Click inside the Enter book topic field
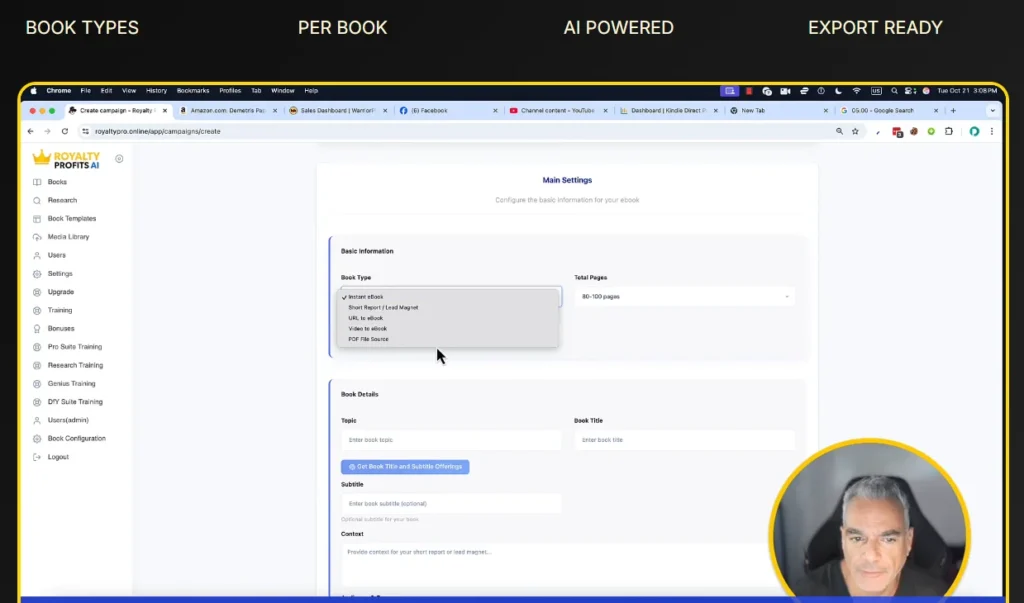 tap(450, 439)
